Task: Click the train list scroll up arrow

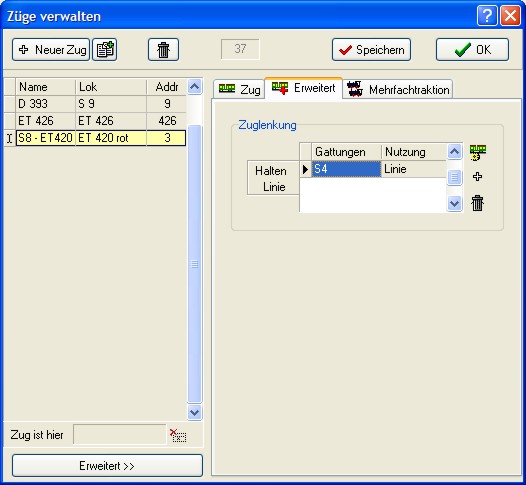Action: tap(195, 87)
